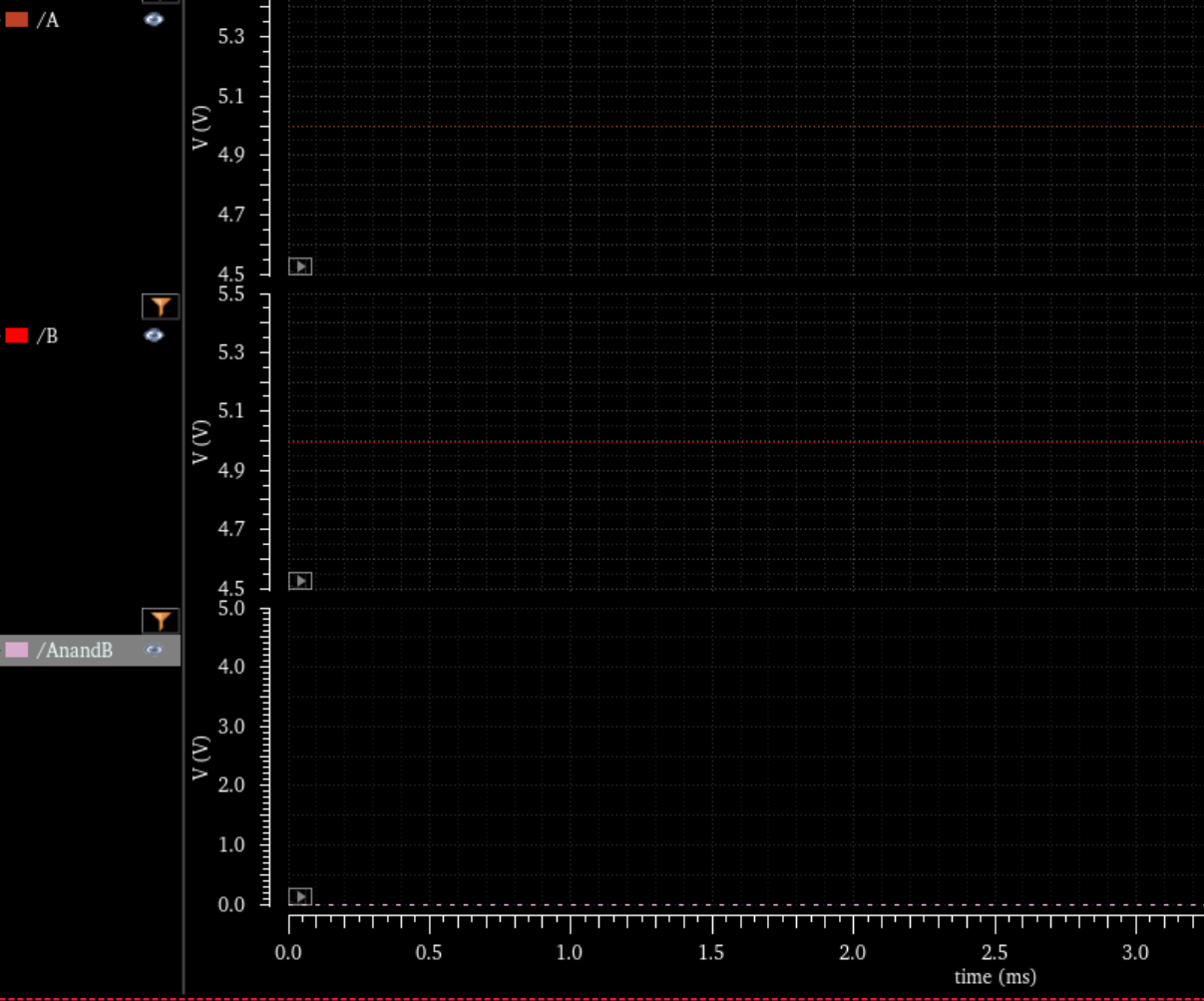
Task: Click the /A signal color swatch
Action: (x=17, y=20)
